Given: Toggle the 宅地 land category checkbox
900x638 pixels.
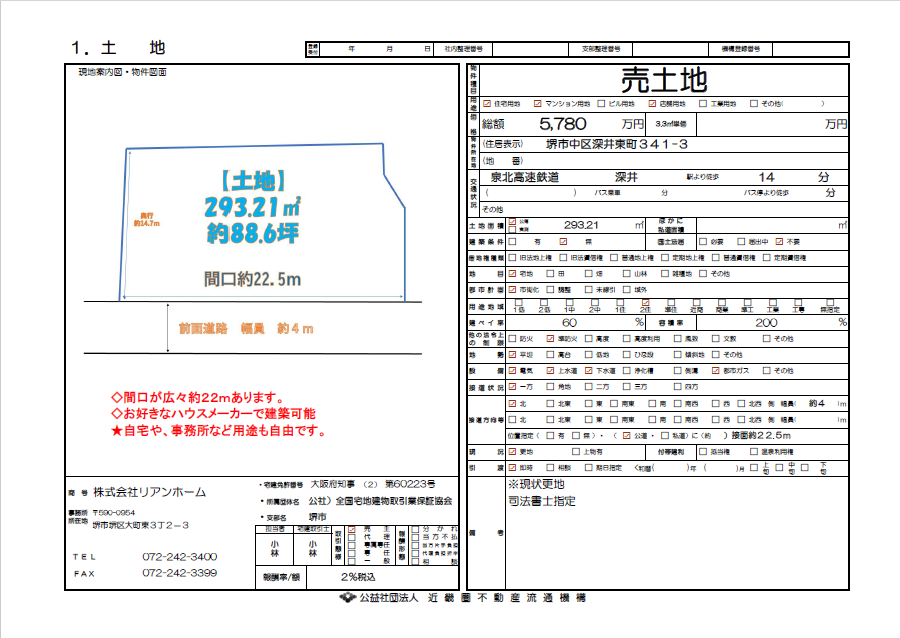Looking at the screenshot, I should tap(513, 273).
